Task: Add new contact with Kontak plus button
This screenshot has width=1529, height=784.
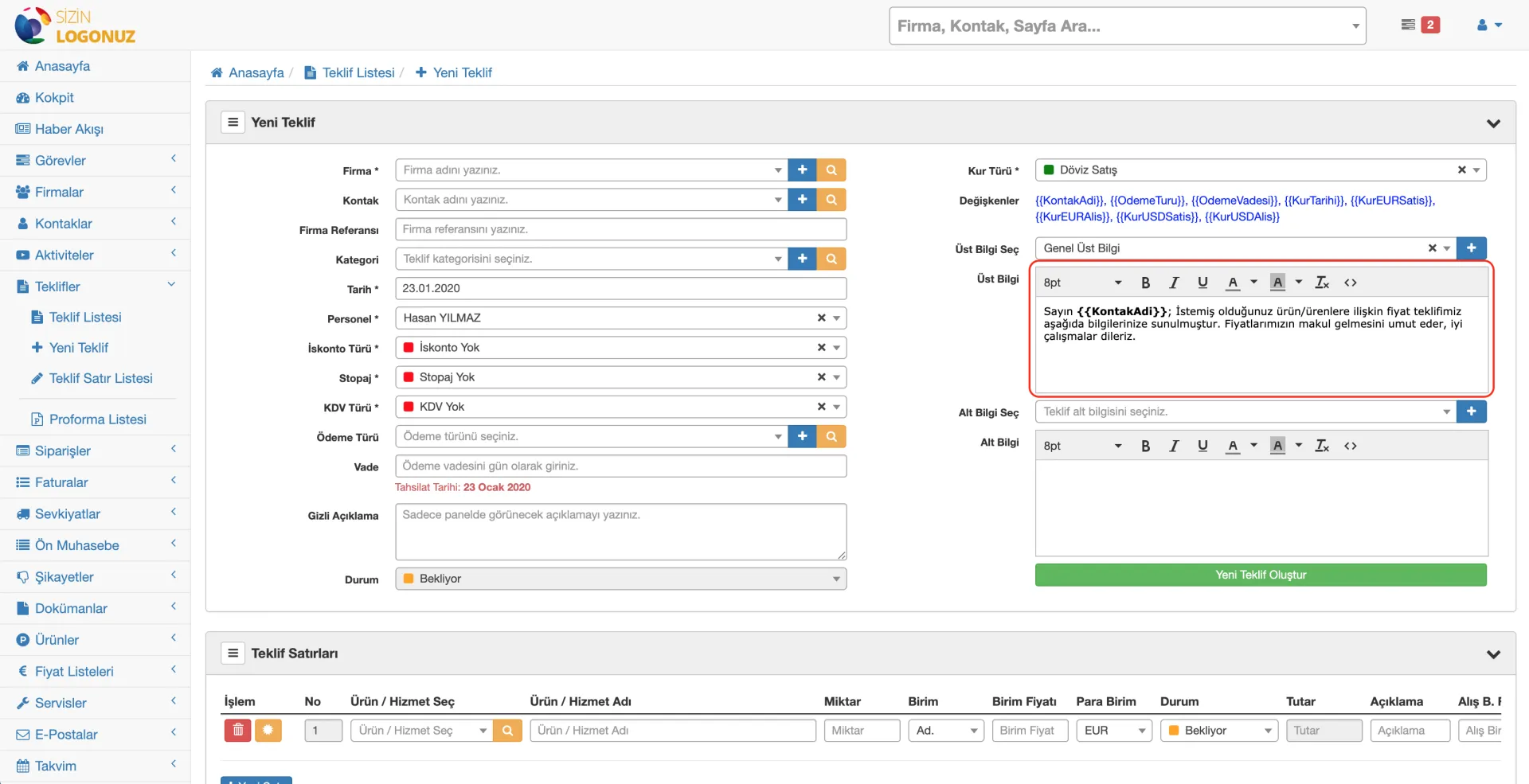Action: click(802, 199)
